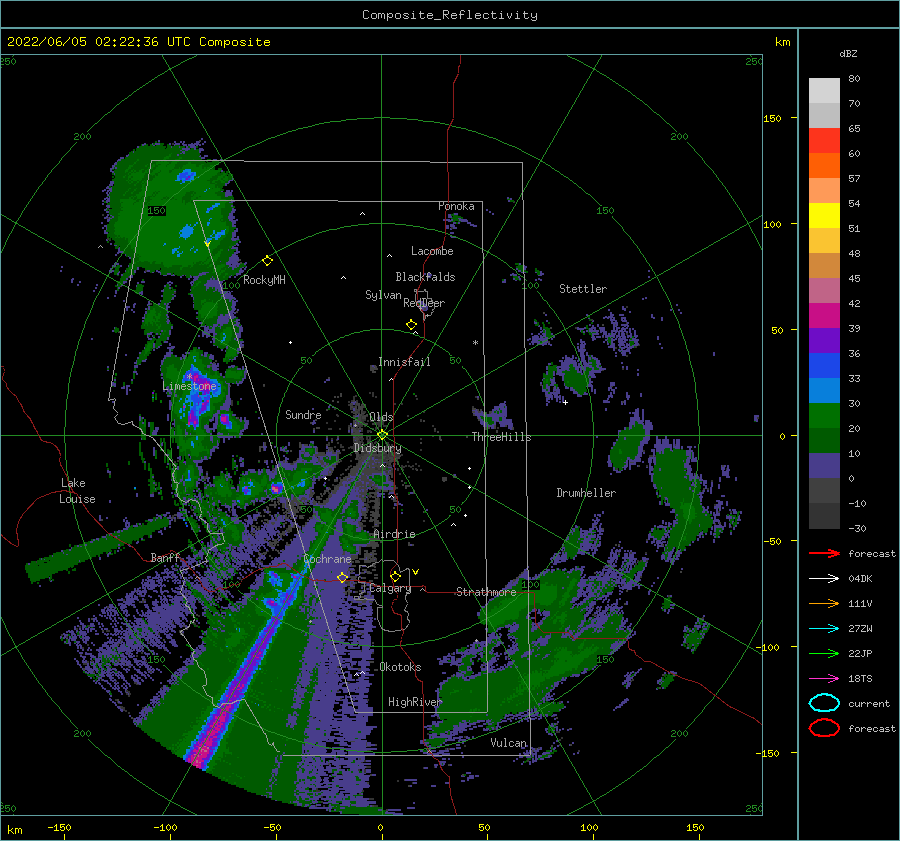Click the RedDeer city label

[424, 303]
